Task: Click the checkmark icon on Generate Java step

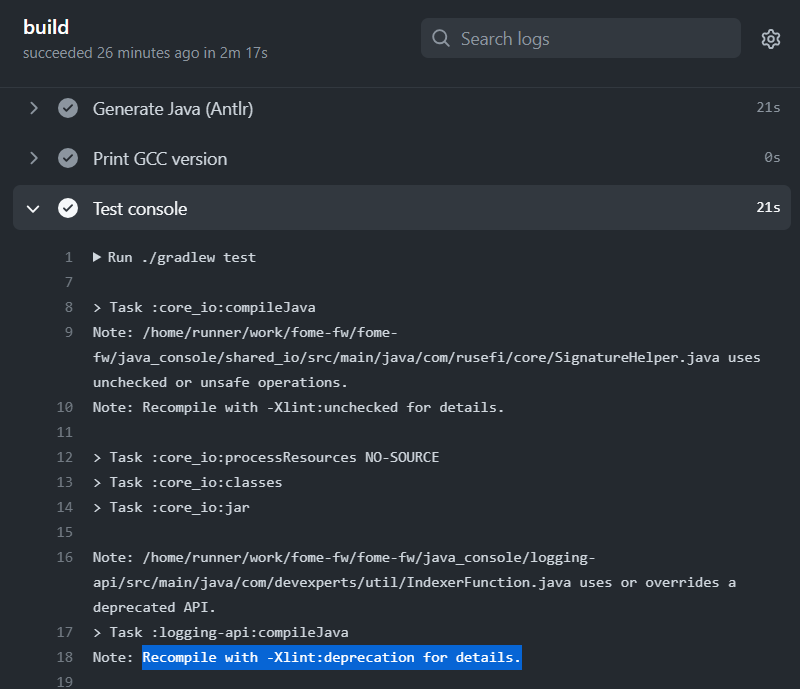Action: click(68, 108)
